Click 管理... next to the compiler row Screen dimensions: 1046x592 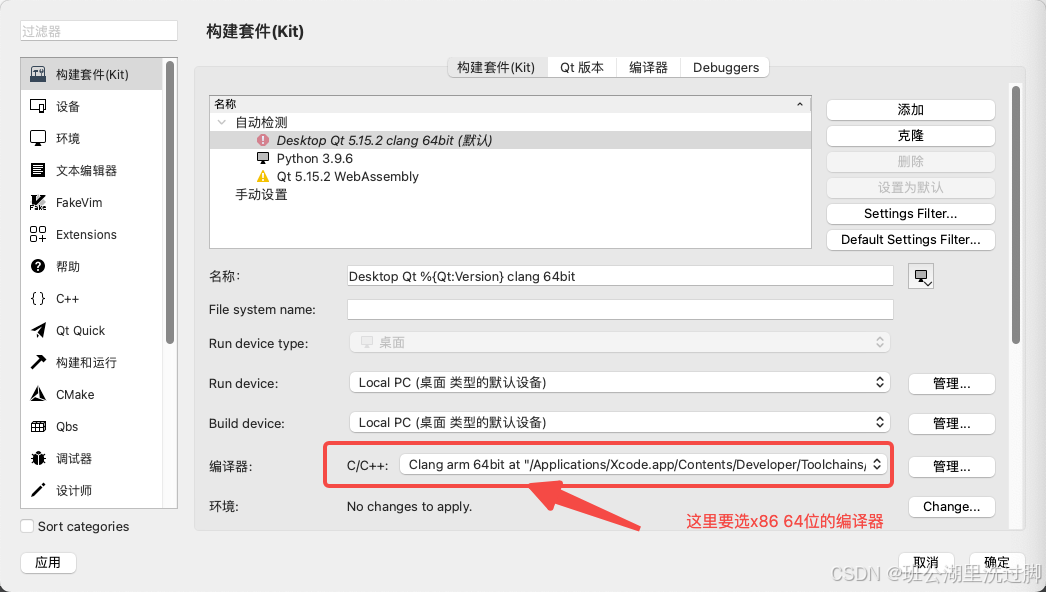point(951,467)
